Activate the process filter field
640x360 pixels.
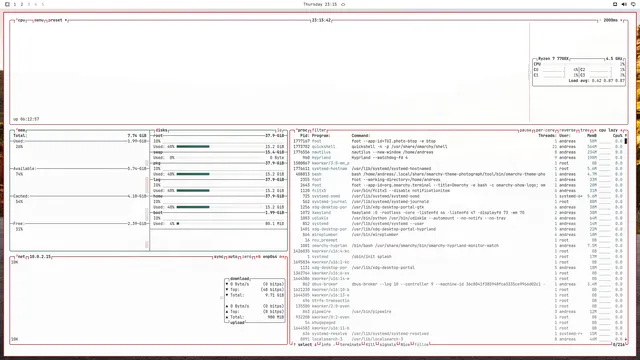319,130
